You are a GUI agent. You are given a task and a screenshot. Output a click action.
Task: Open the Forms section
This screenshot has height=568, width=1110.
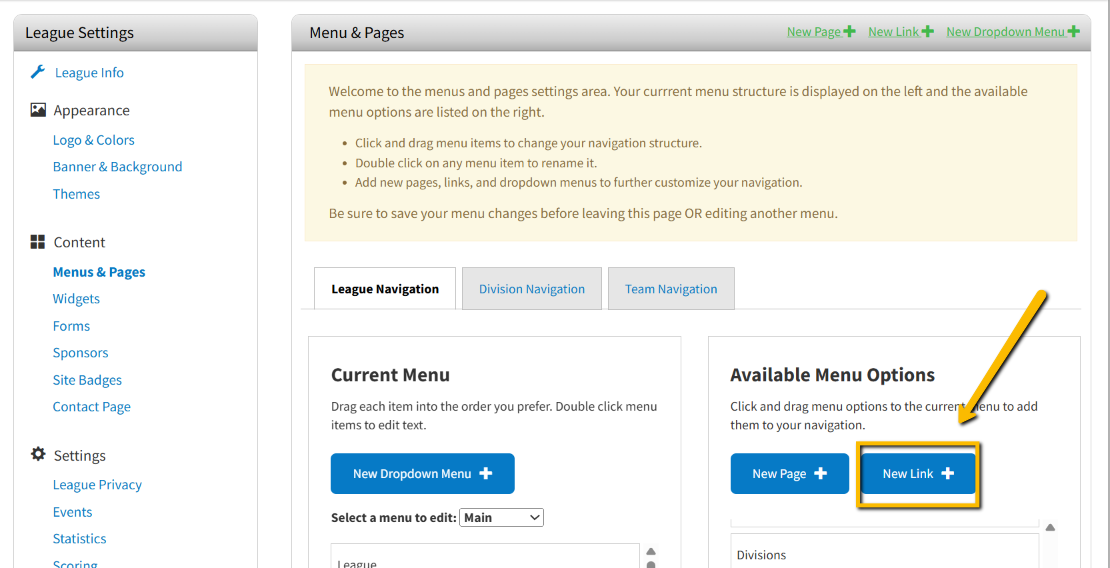click(71, 326)
